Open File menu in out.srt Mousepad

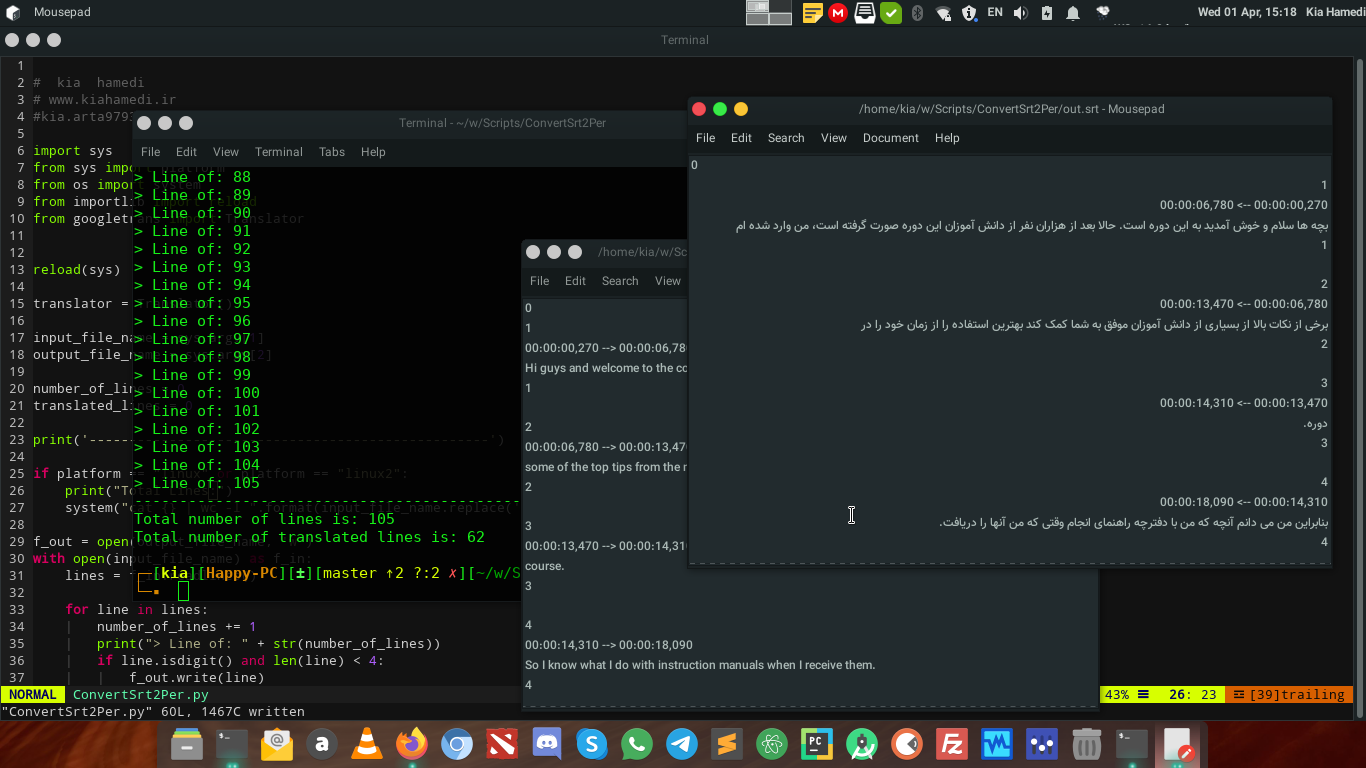point(705,138)
